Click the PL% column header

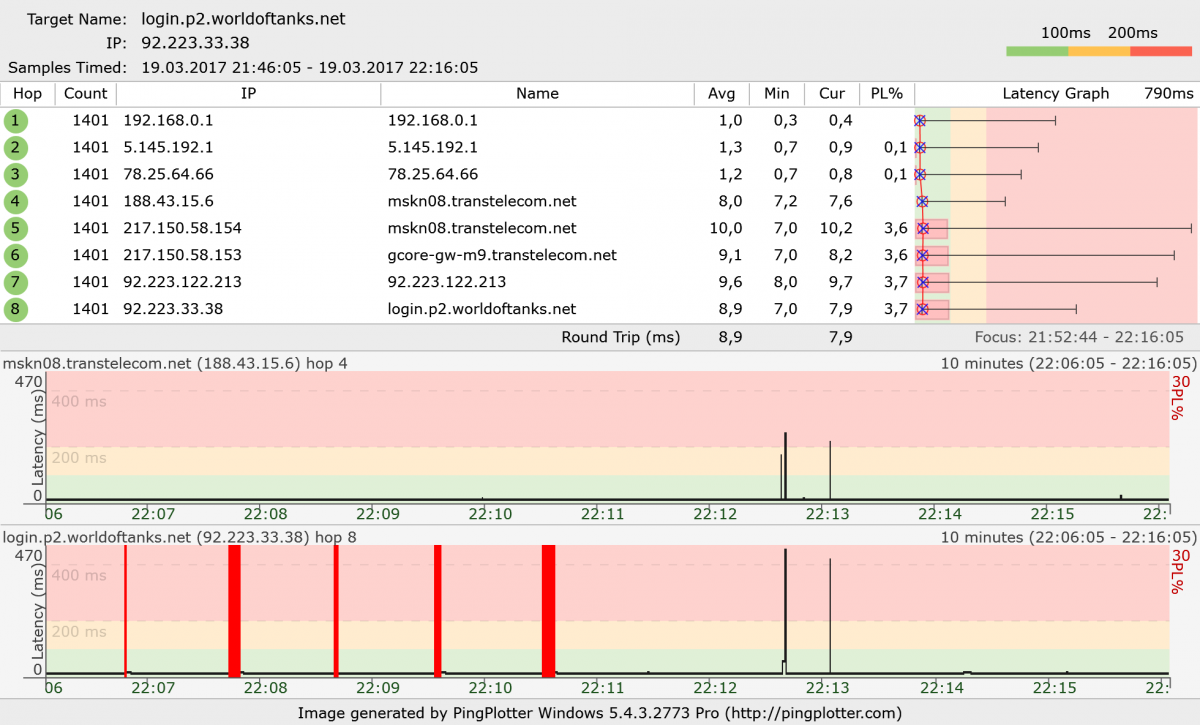886,94
